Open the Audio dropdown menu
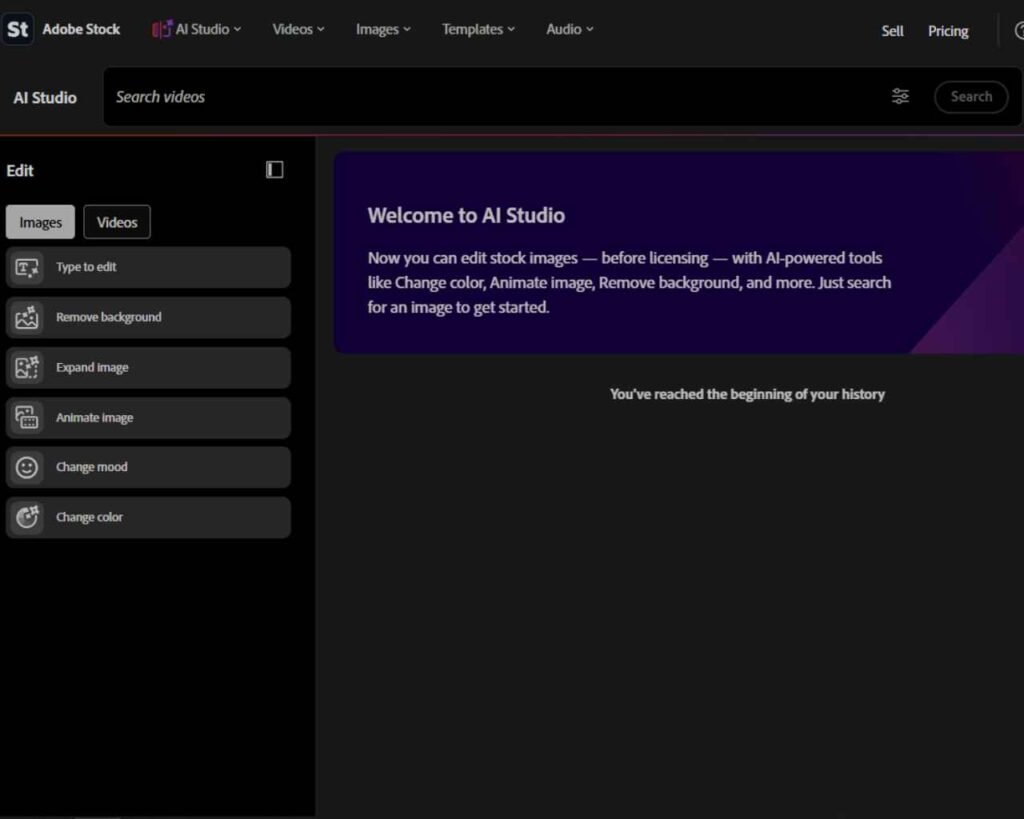 [569, 30]
